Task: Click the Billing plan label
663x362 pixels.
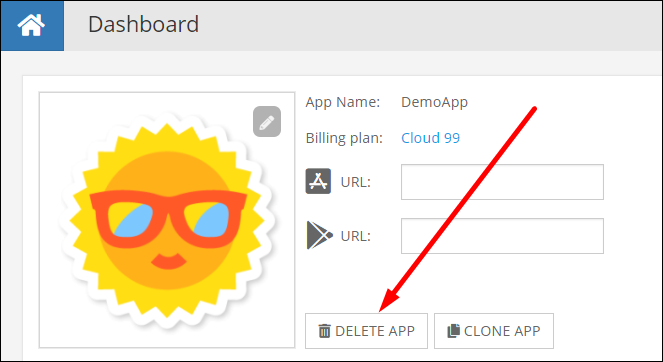Action: pyautogui.click(x=344, y=138)
